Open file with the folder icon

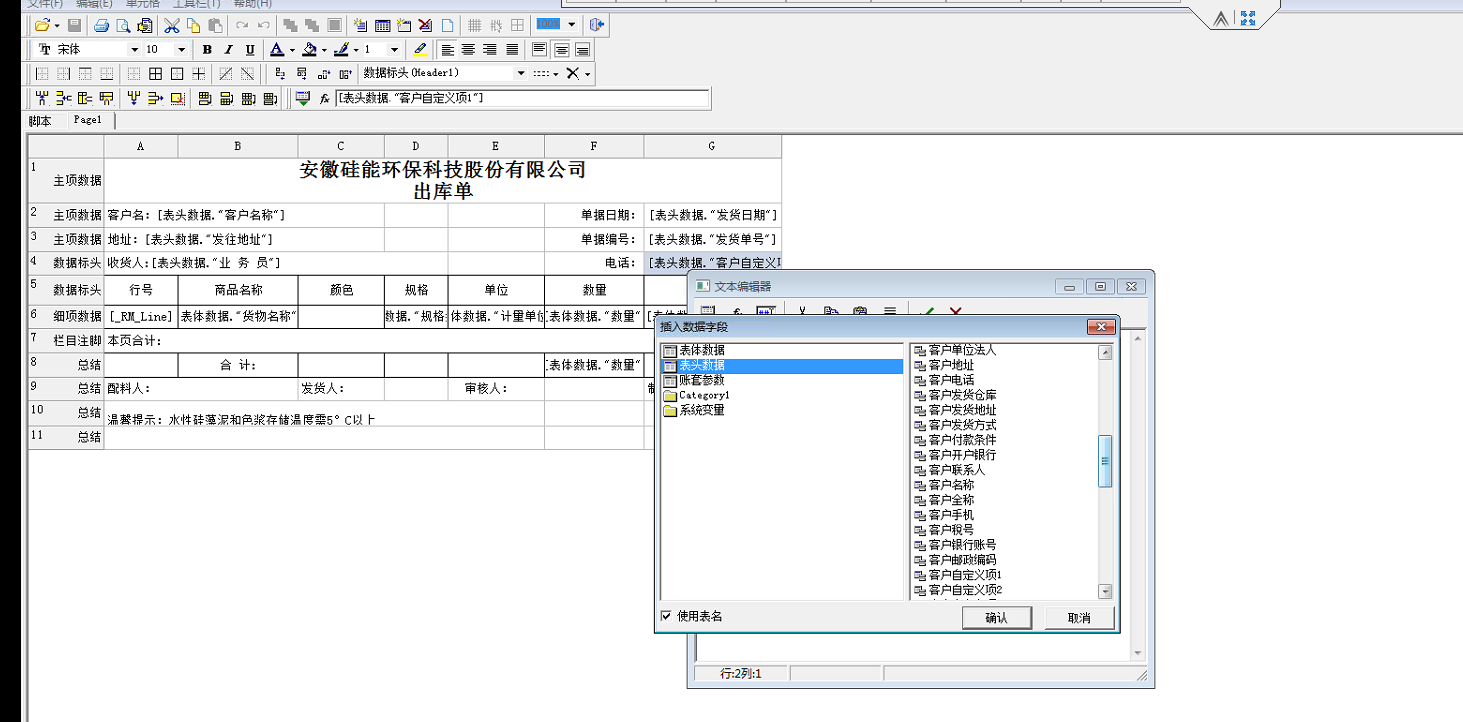(42, 25)
